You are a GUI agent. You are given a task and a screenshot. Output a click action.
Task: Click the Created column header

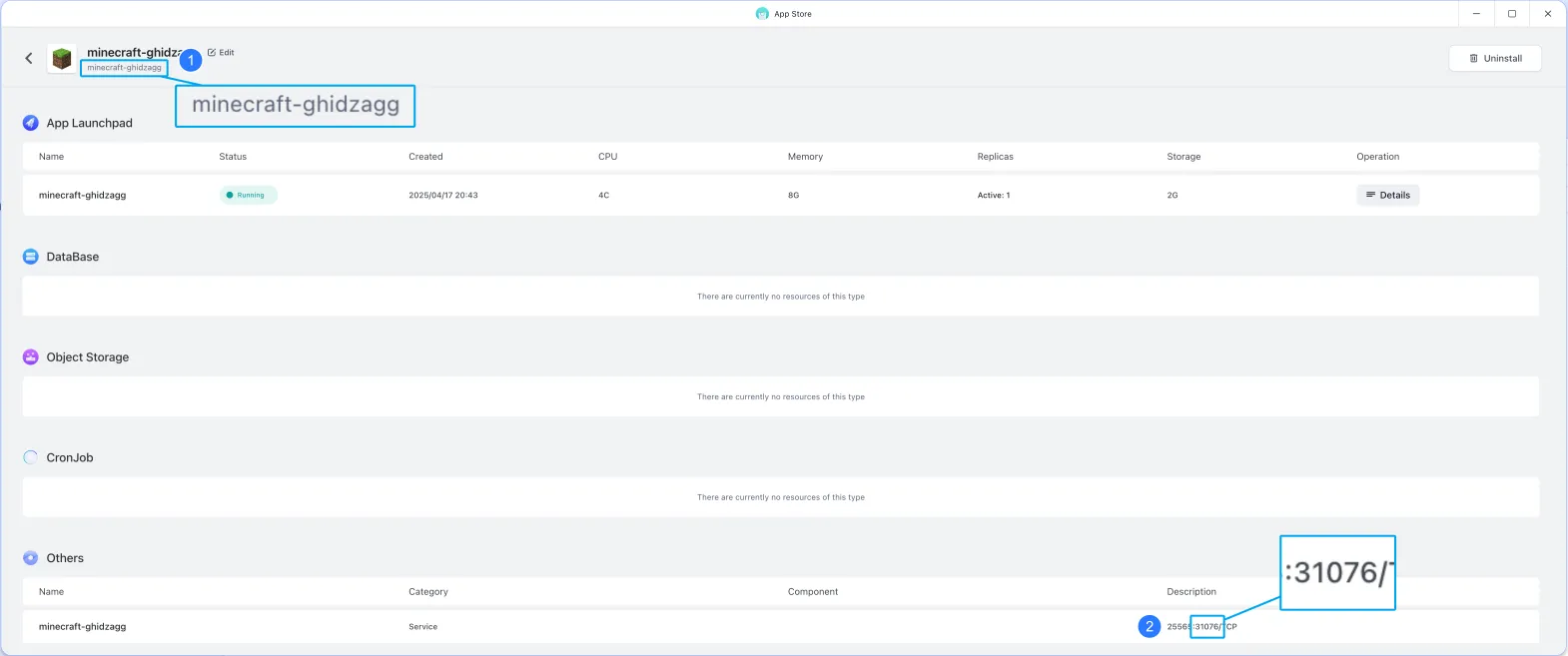point(425,157)
